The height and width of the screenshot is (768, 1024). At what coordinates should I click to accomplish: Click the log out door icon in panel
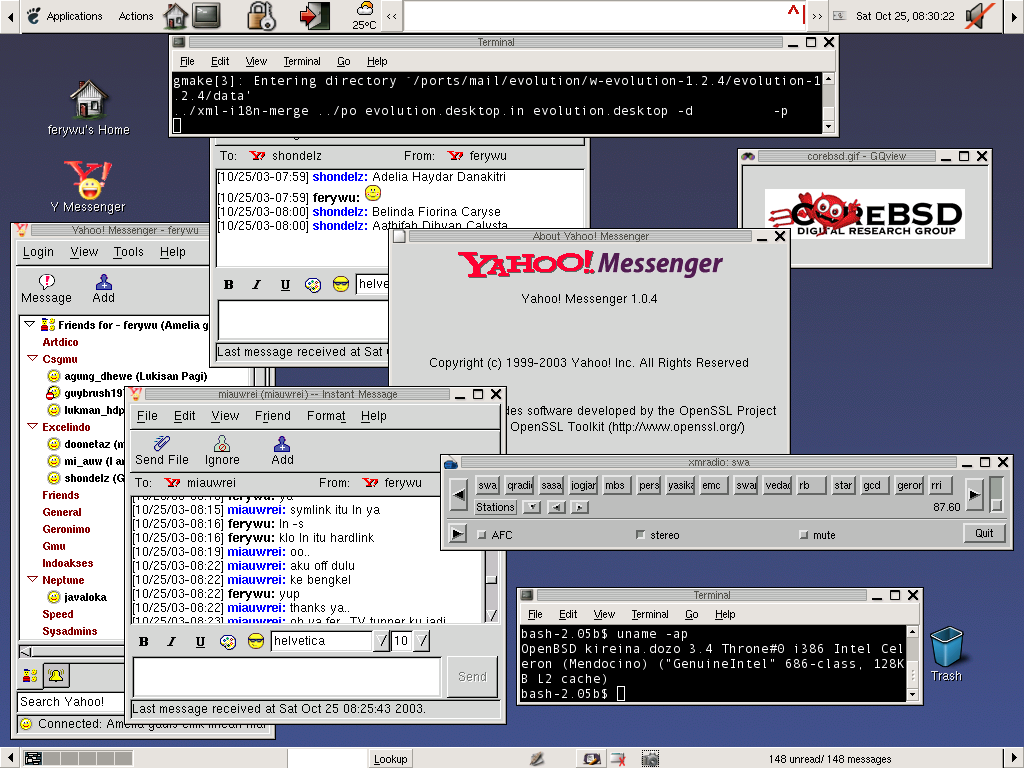point(314,16)
